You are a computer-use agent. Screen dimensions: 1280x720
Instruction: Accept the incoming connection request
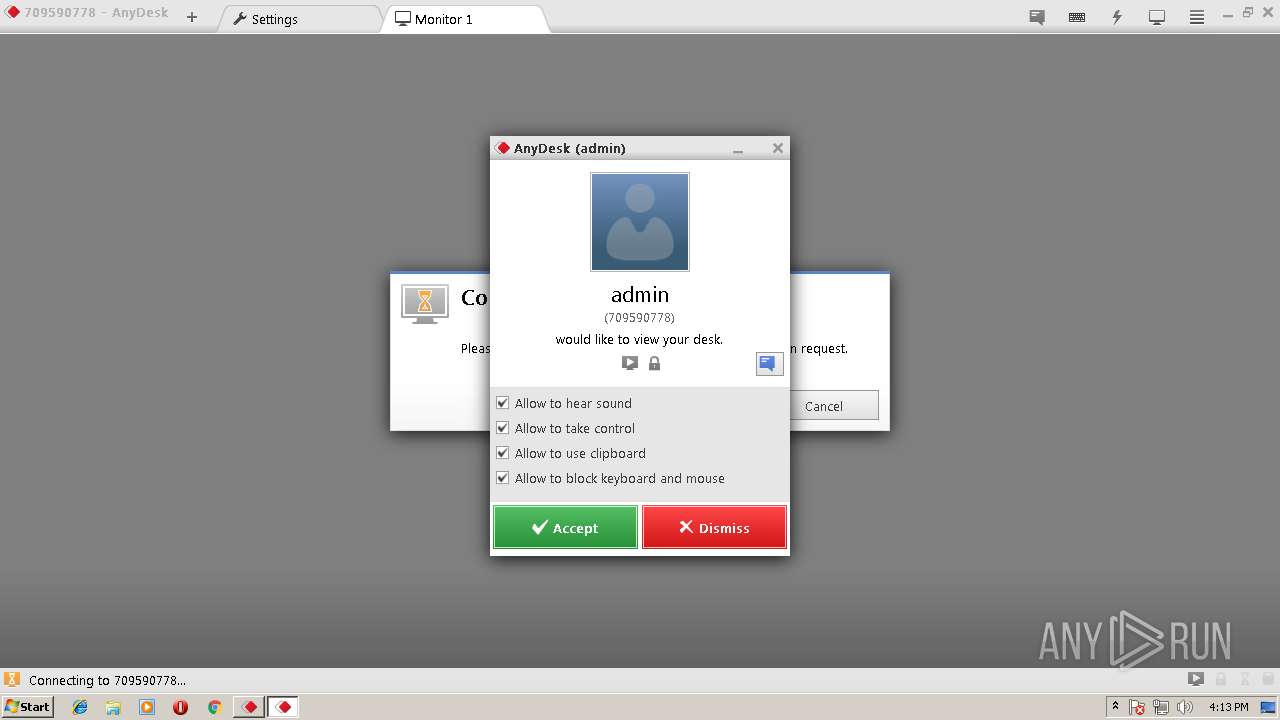(565, 527)
